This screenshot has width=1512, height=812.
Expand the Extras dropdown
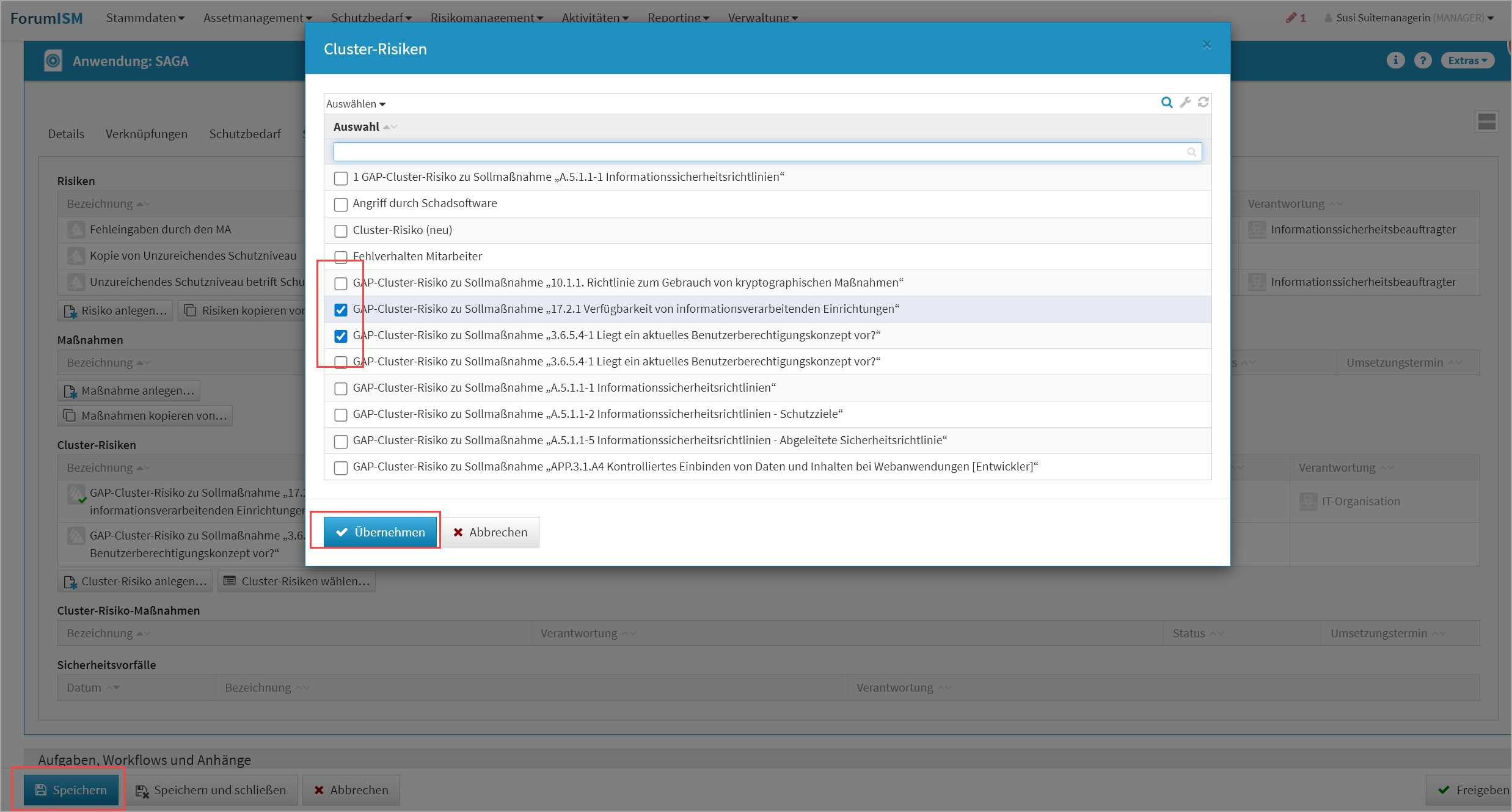[1467, 60]
